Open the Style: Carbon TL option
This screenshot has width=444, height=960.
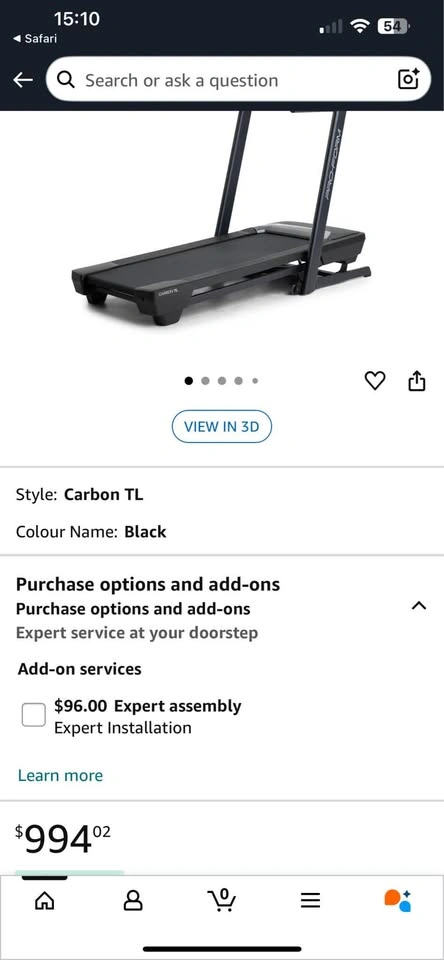(x=80, y=494)
